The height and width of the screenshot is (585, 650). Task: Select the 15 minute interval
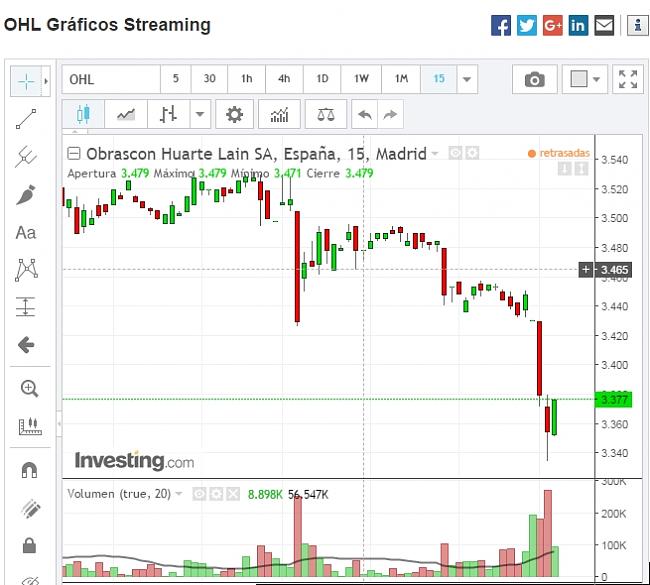pos(439,79)
